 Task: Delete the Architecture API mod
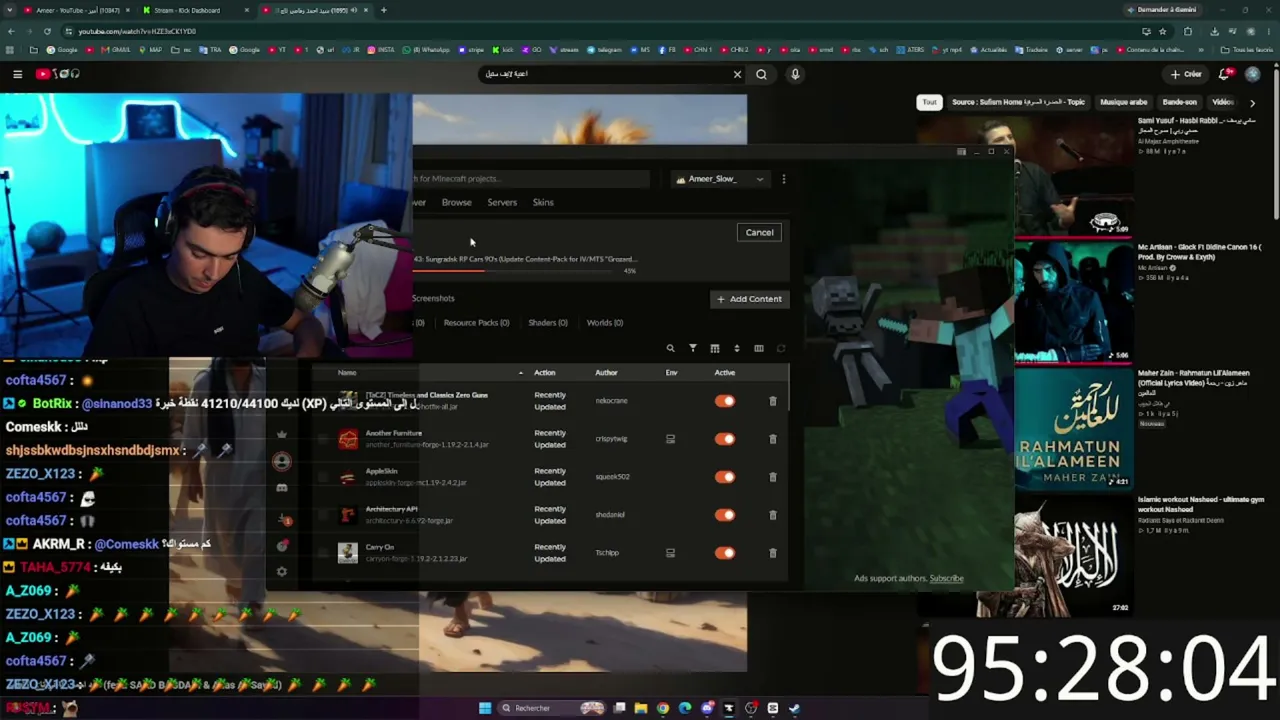click(772, 515)
